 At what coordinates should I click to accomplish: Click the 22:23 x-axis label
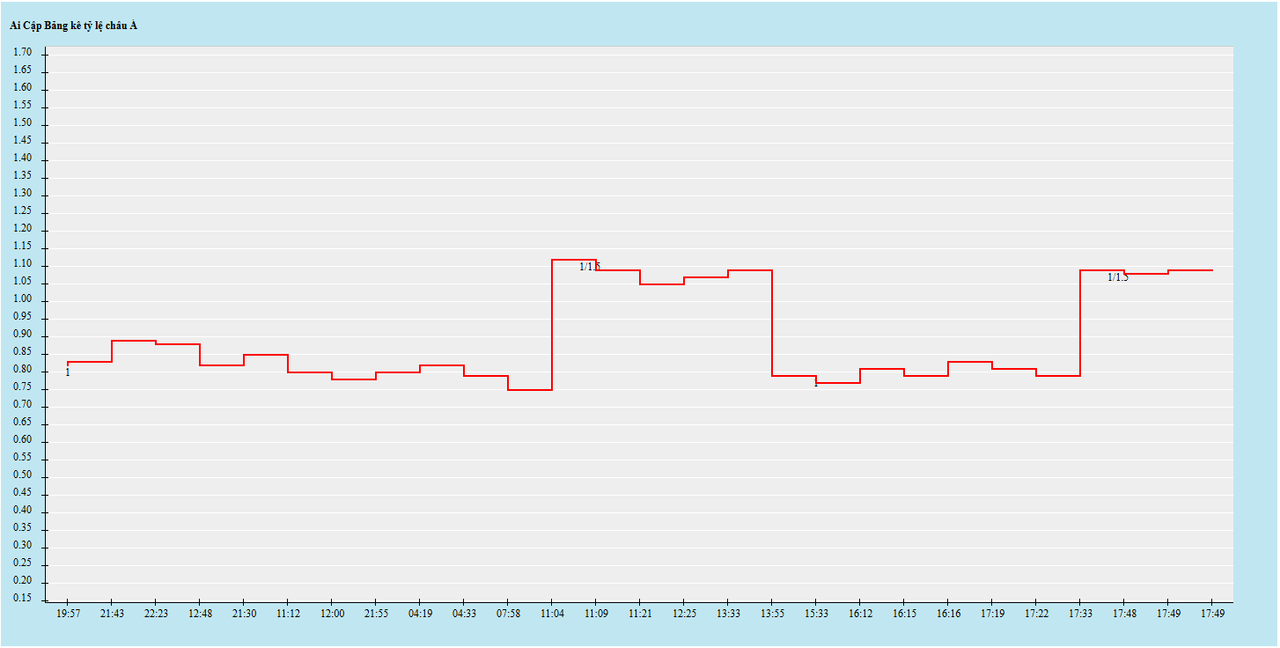tap(156, 614)
